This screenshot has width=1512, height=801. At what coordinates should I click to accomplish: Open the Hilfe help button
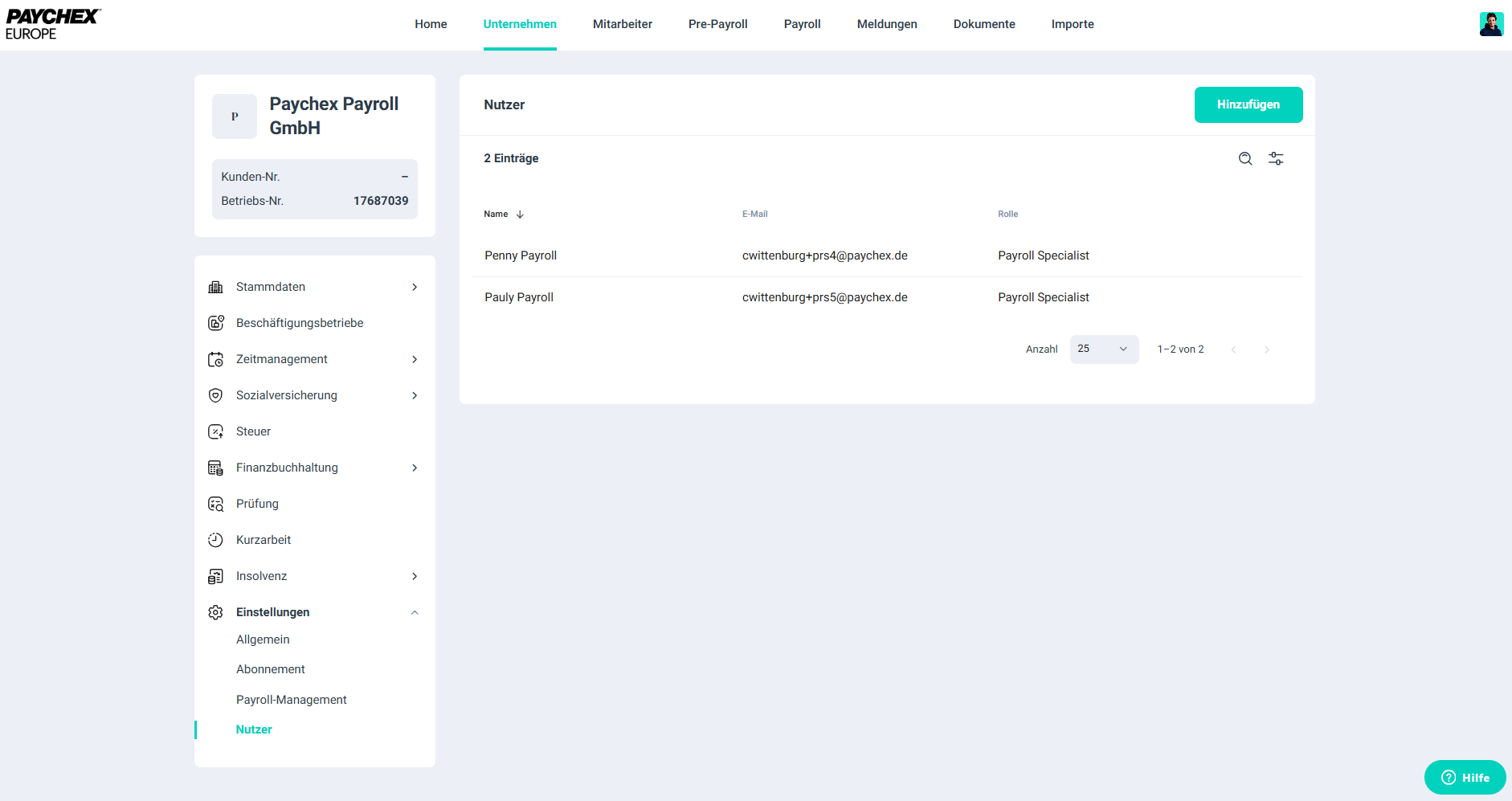[x=1465, y=777]
